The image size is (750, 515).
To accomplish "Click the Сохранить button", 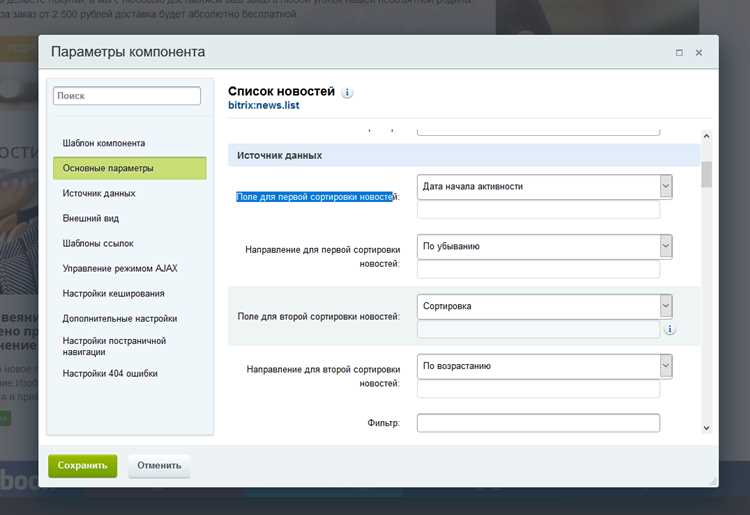I will point(82,466).
